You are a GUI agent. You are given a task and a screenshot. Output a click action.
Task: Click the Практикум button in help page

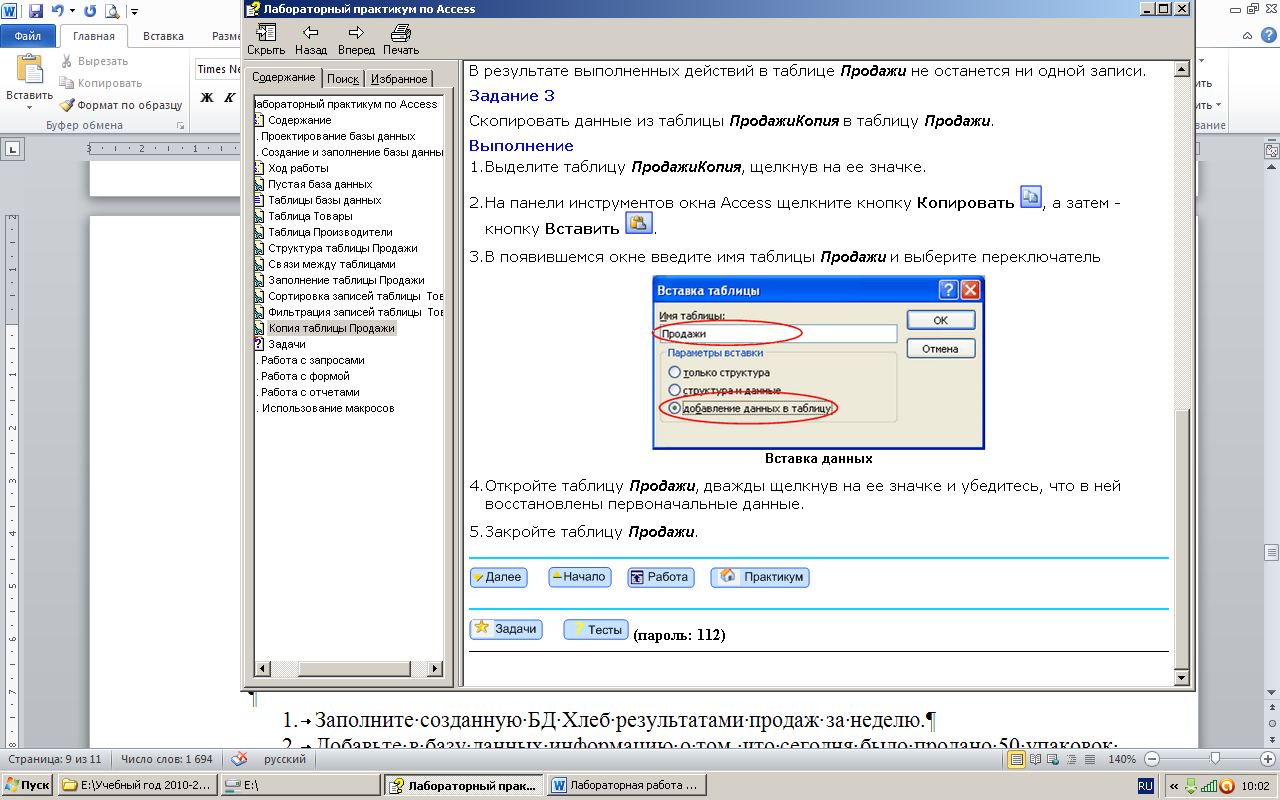click(760, 577)
